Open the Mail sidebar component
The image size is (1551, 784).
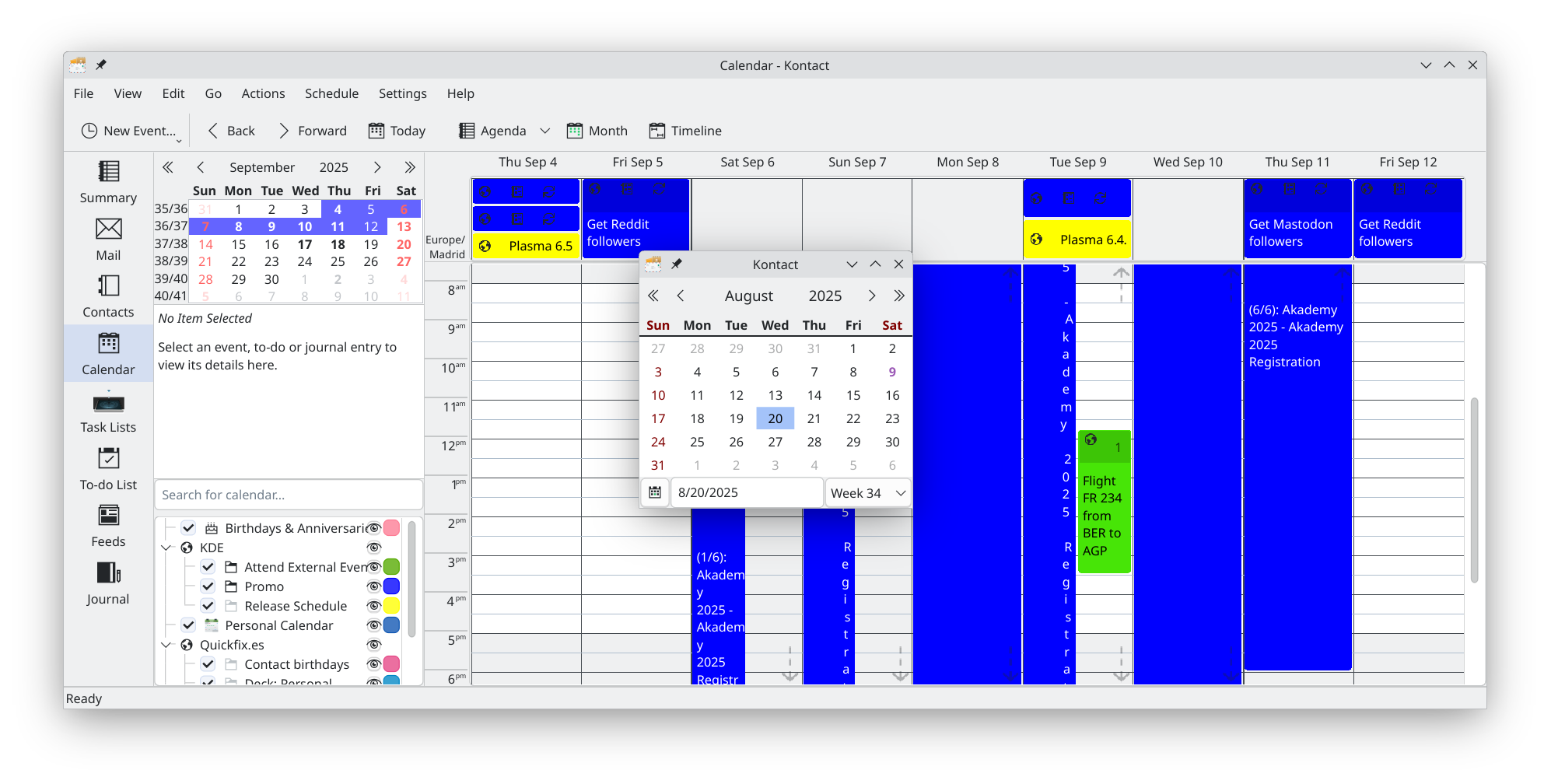pyautogui.click(x=108, y=240)
